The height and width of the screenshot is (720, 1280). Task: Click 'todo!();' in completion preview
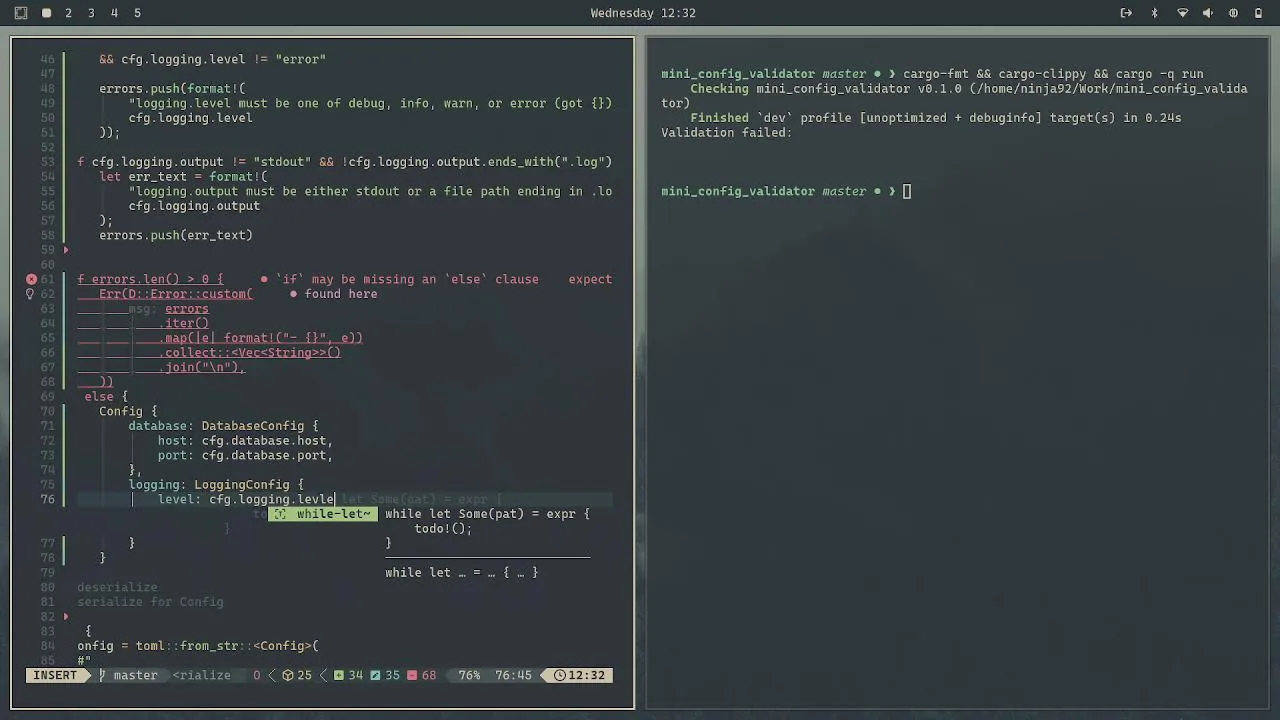pos(443,528)
